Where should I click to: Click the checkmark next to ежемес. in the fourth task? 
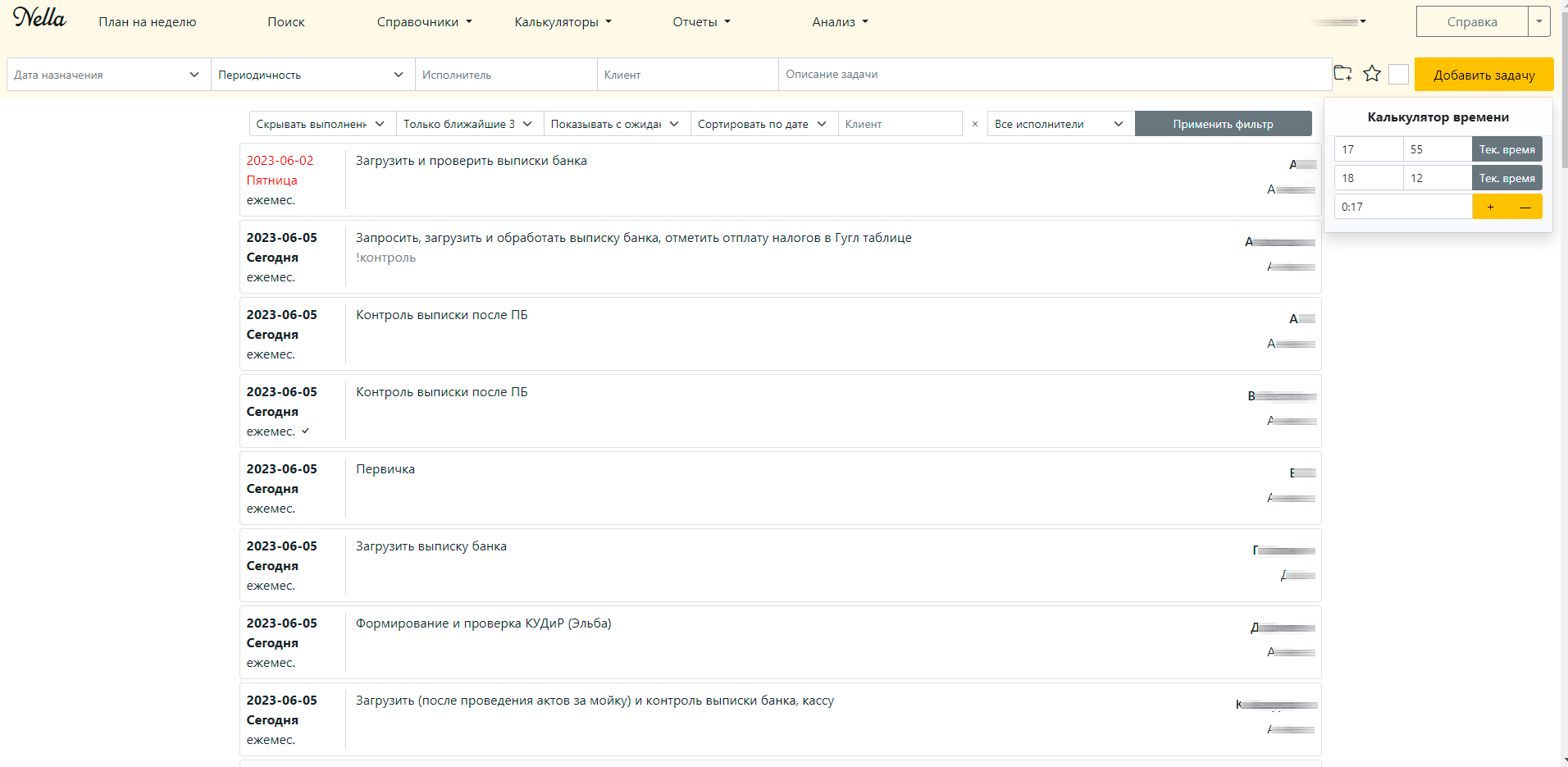click(x=305, y=431)
